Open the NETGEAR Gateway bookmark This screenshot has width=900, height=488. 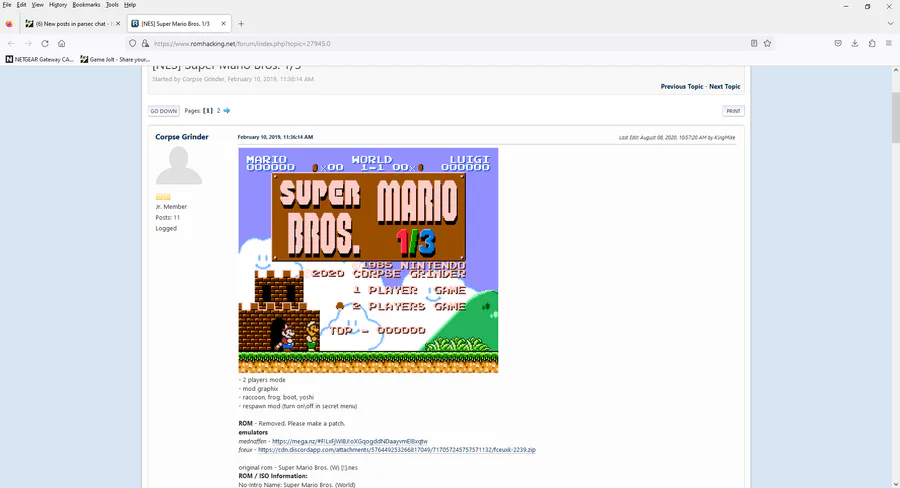[40, 59]
